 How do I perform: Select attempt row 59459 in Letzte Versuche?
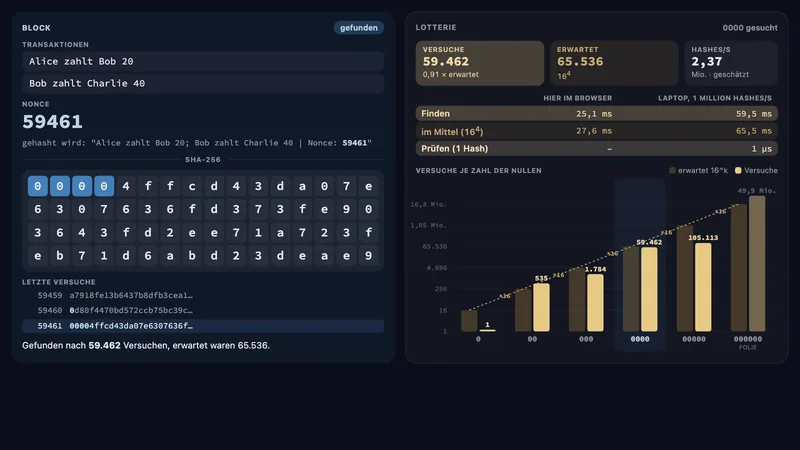(203, 295)
